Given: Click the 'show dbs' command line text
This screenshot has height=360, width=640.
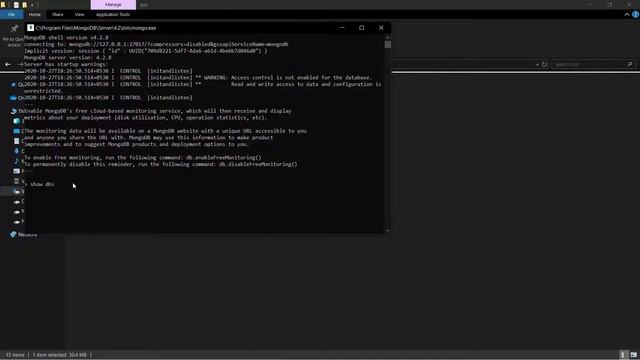Looking at the screenshot, I should click(42, 184).
